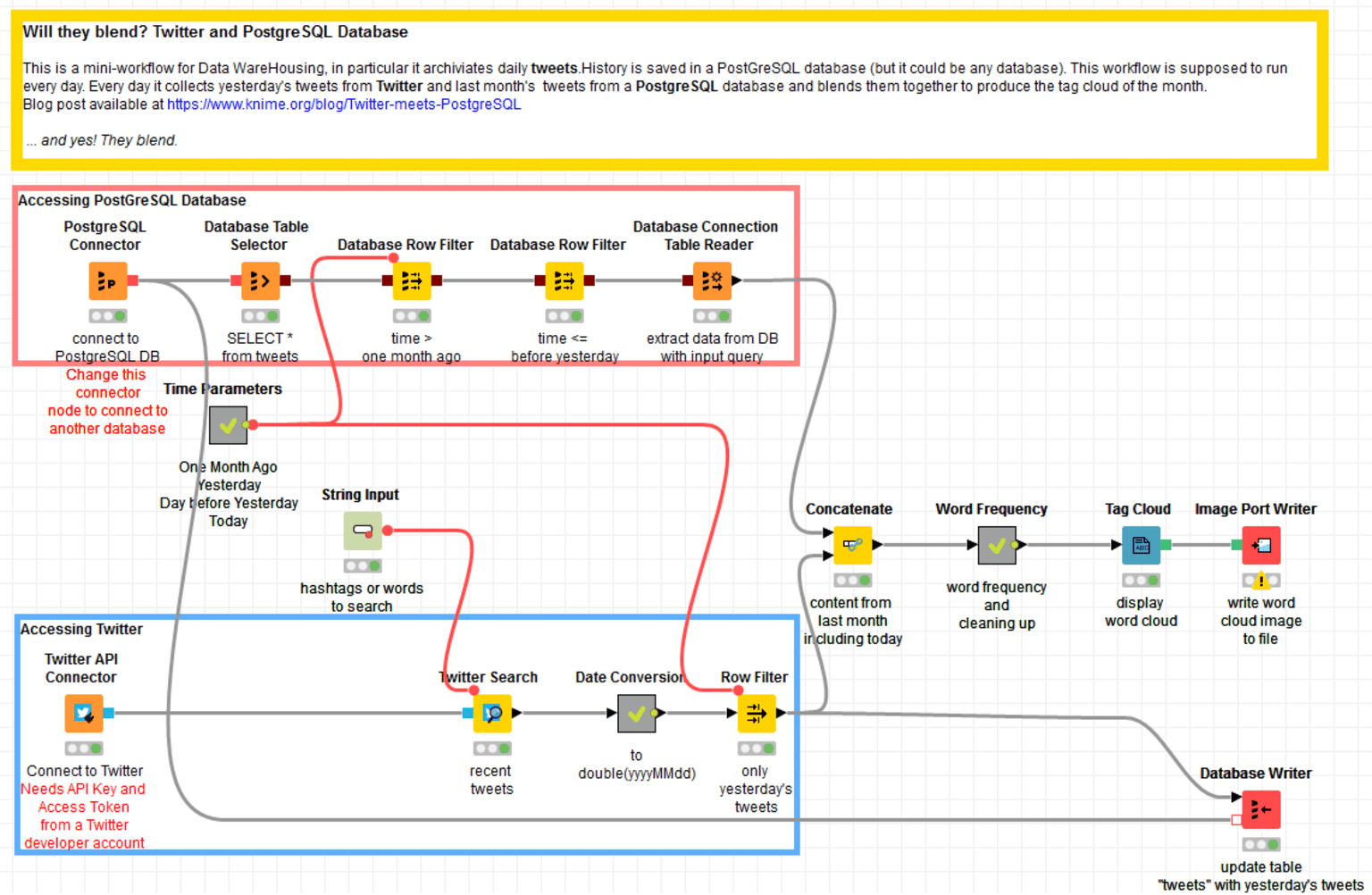1372x895 pixels.
Task: Select the Tag Cloud node icon
Action: coord(1141,545)
